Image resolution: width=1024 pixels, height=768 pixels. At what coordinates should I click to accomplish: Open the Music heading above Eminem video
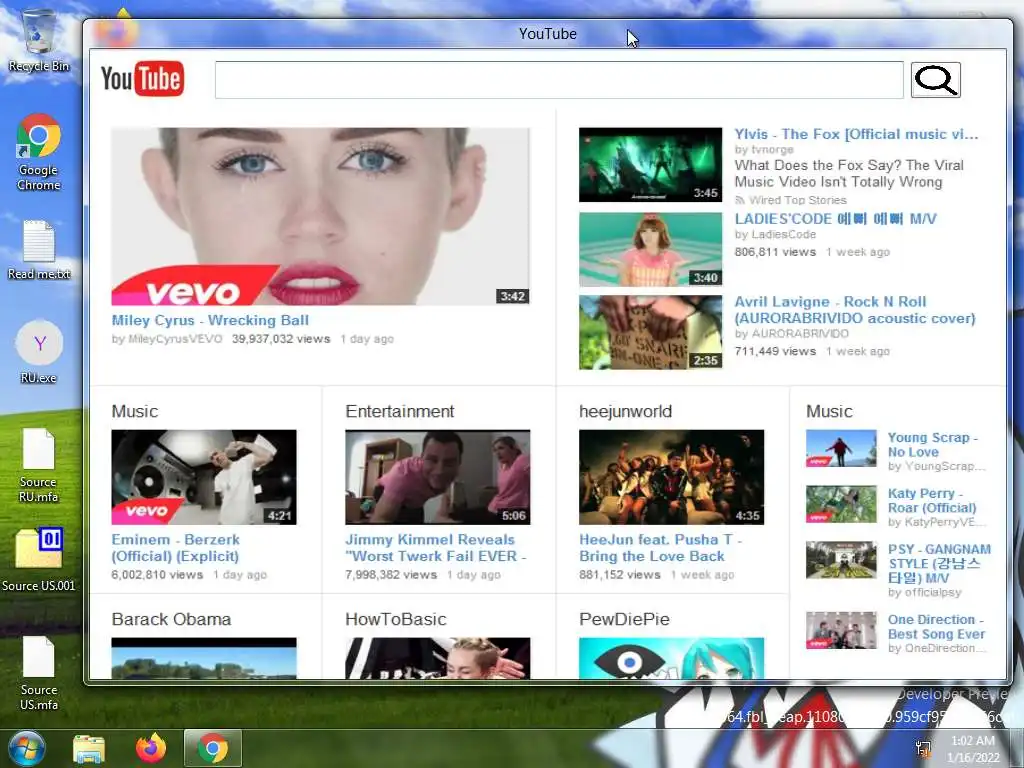(135, 411)
